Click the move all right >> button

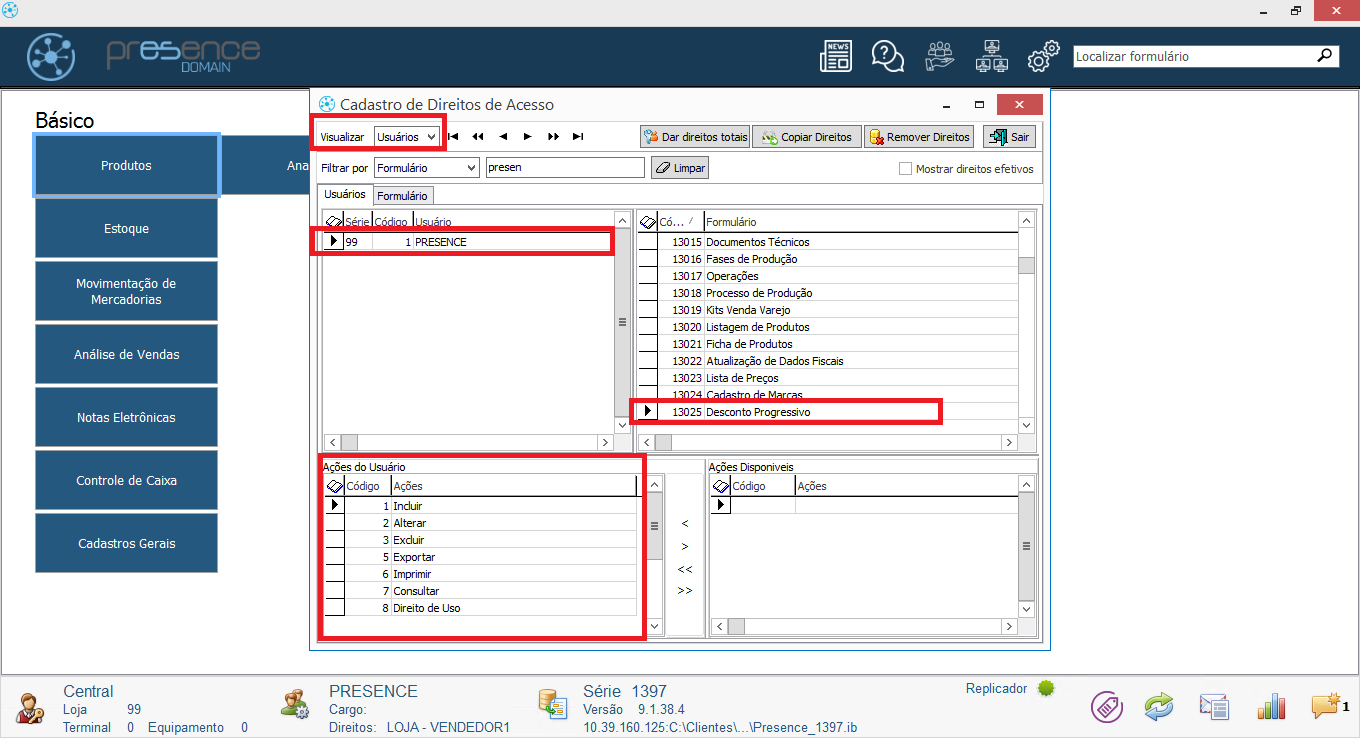coord(685,591)
